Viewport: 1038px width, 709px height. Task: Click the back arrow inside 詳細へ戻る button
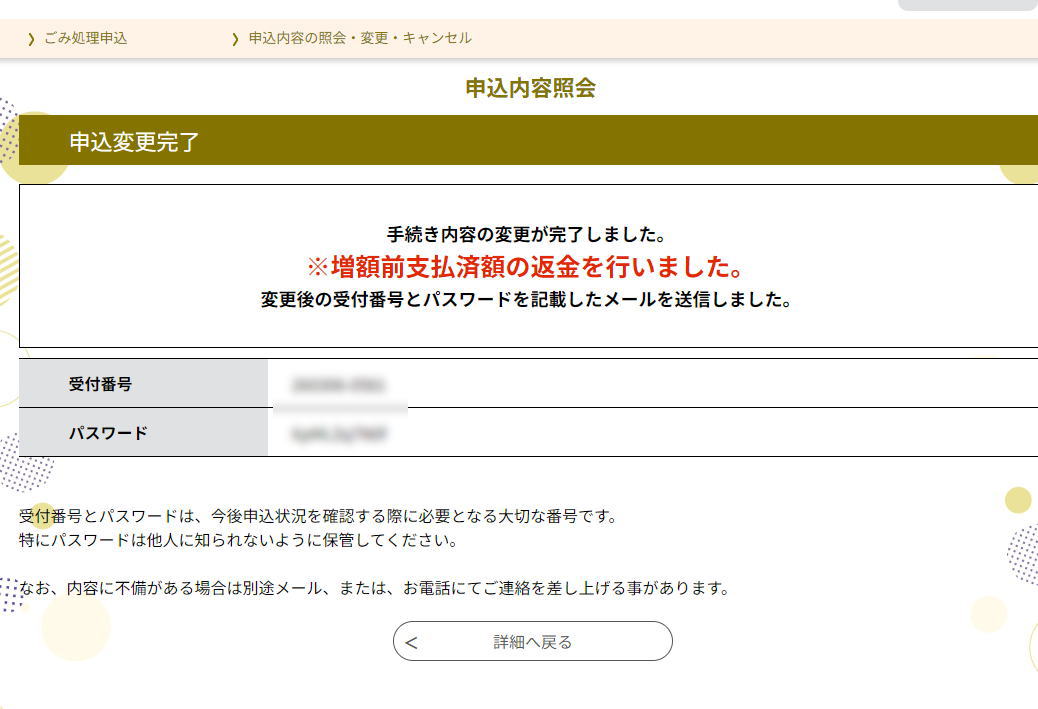[410, 642]
